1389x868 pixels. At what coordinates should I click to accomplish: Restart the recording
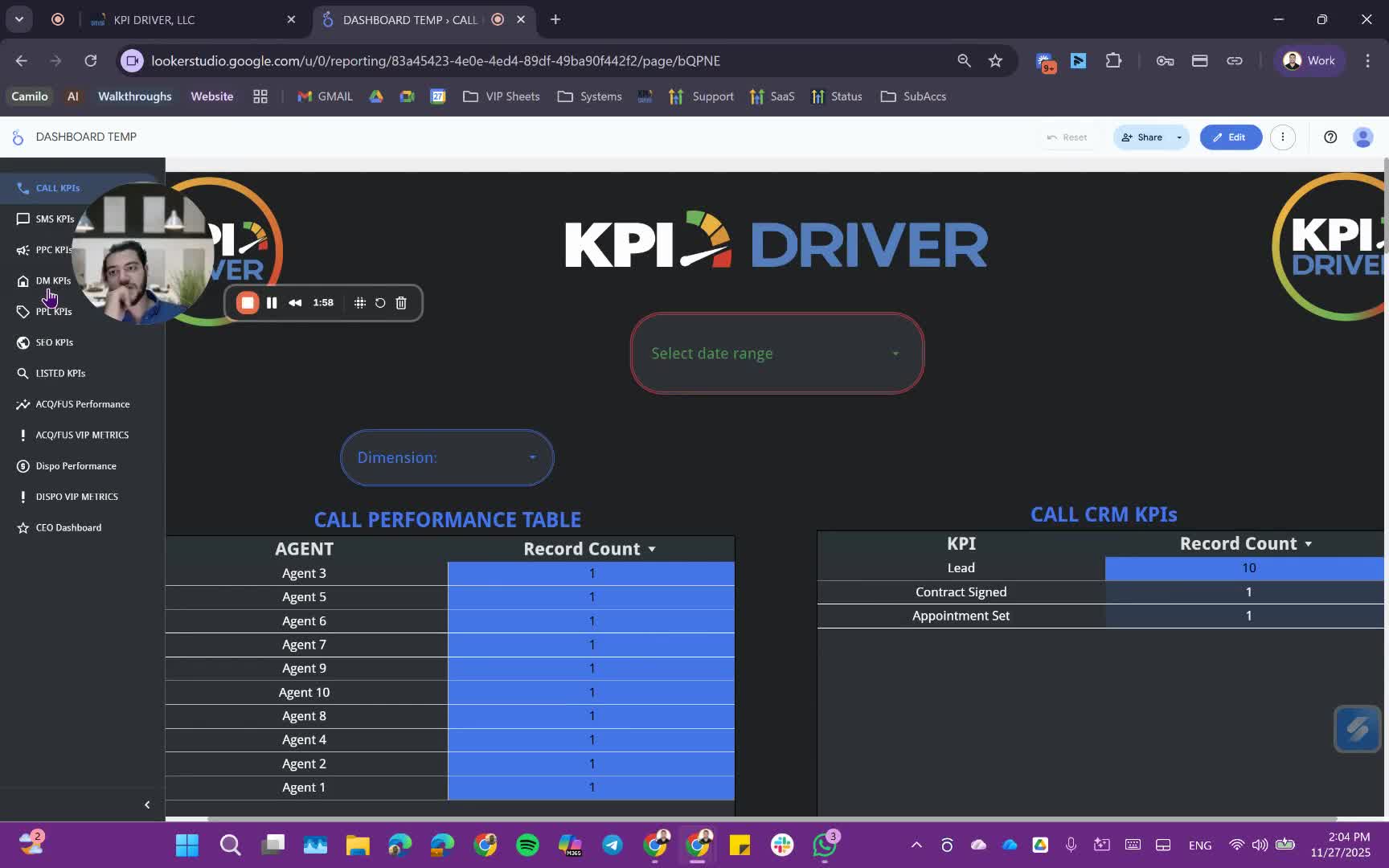coord(380,303)
